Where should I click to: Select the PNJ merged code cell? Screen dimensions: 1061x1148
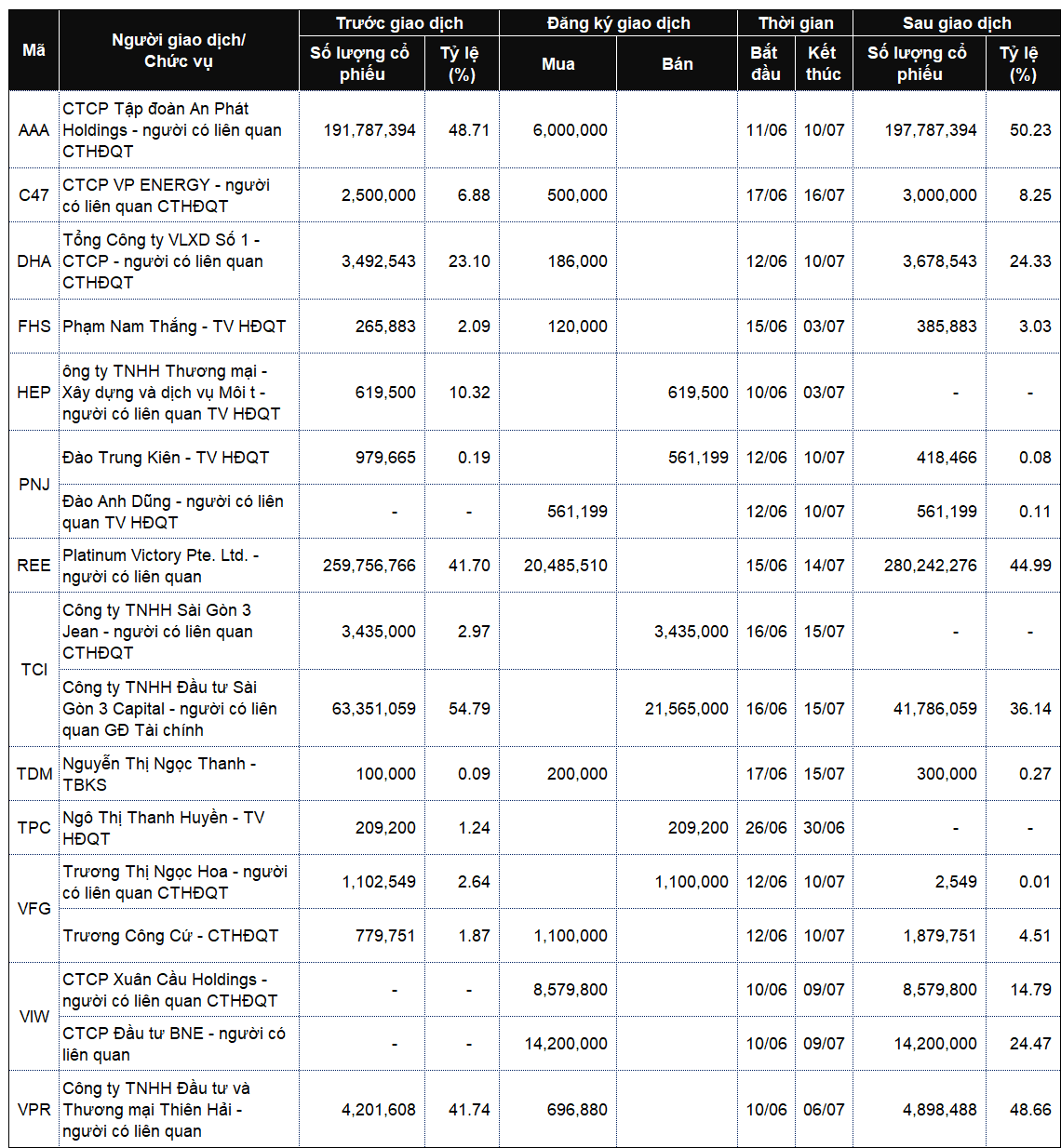coord(34,485)
